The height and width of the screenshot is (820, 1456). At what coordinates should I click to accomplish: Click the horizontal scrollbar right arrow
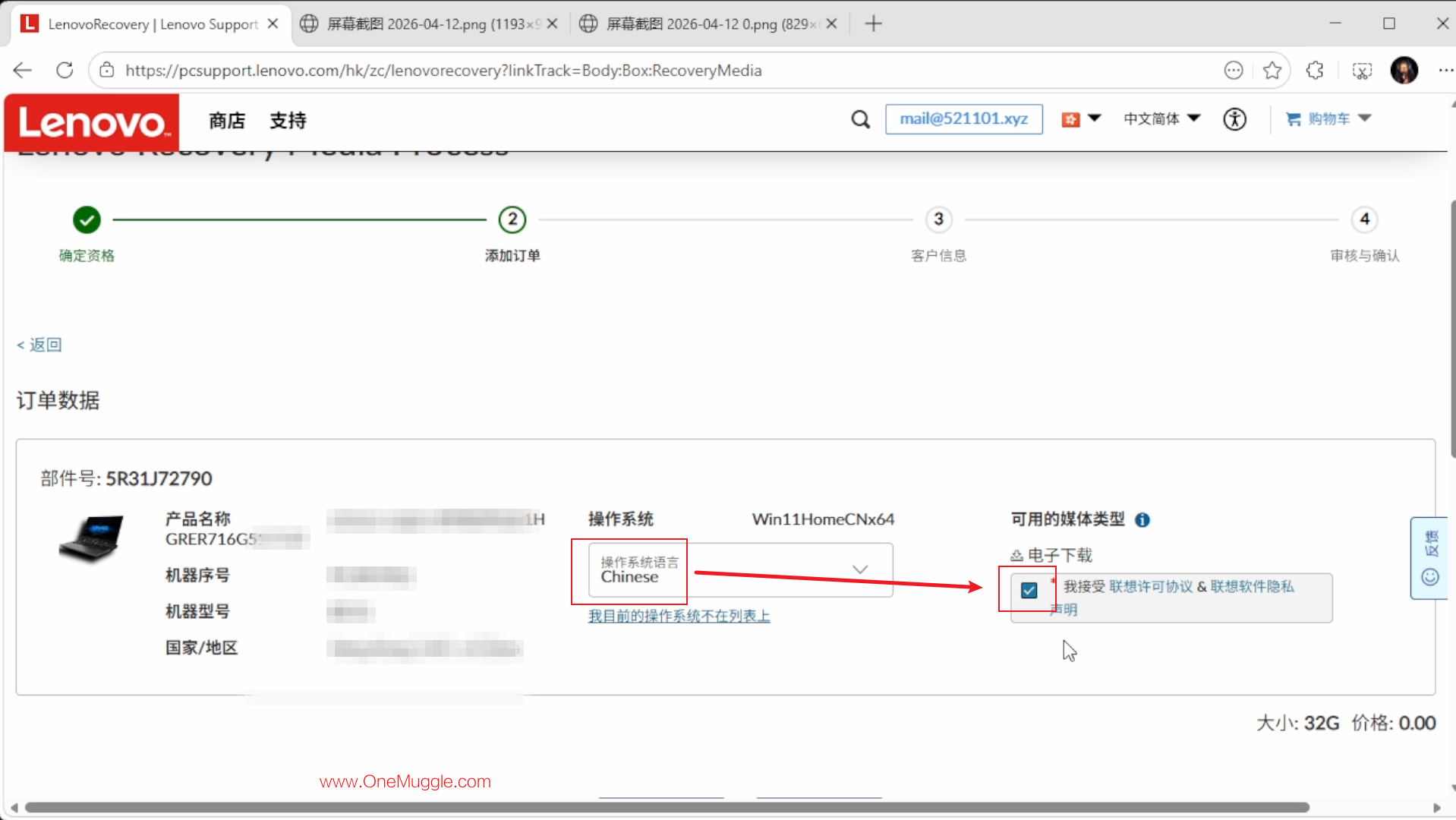tap(1436, 808)
